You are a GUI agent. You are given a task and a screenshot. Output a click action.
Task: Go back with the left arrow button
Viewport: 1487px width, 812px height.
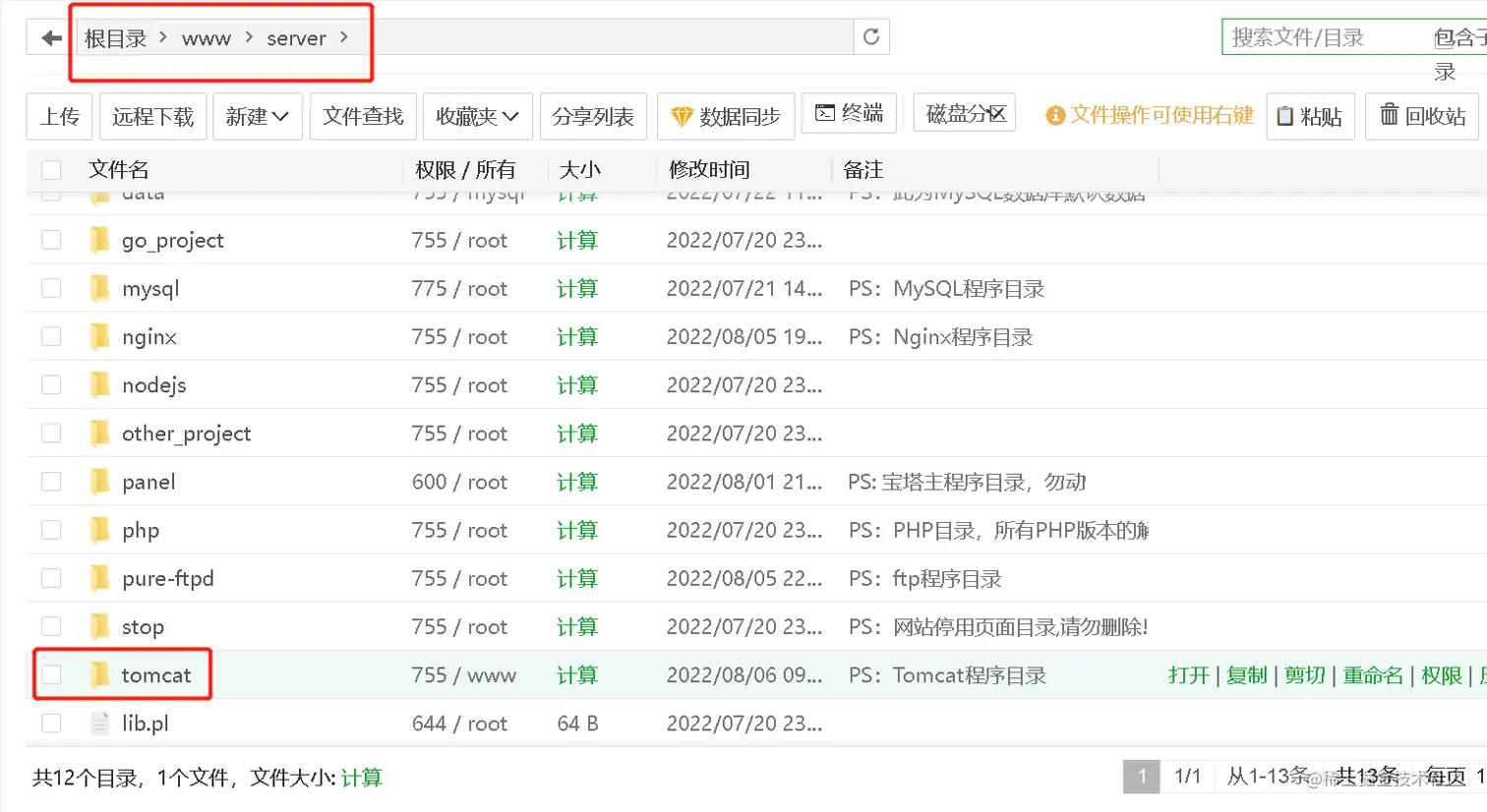point(51,38)
